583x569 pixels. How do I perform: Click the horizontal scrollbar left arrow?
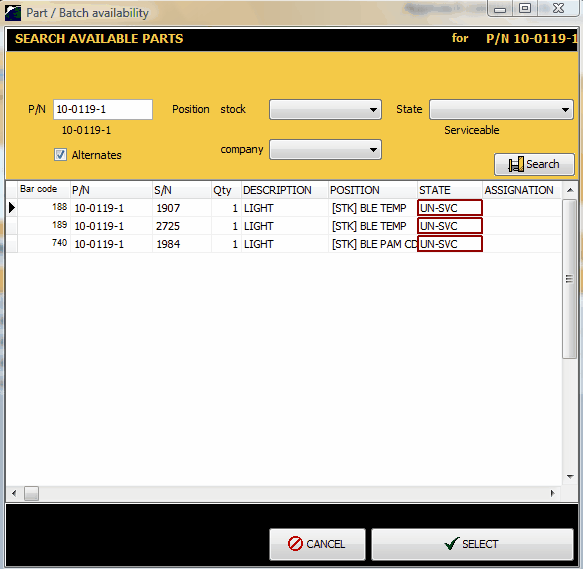[14, 494]
